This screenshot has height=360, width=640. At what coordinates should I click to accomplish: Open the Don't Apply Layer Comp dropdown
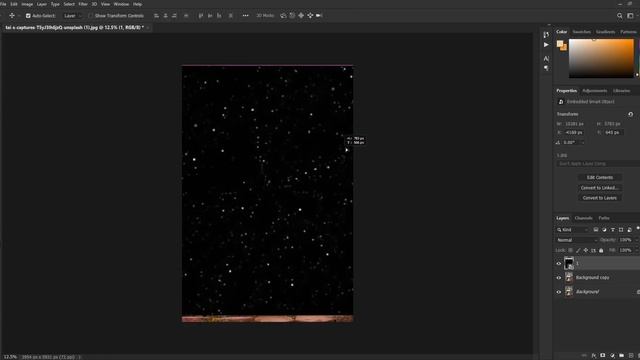click(x=598, y=164)
